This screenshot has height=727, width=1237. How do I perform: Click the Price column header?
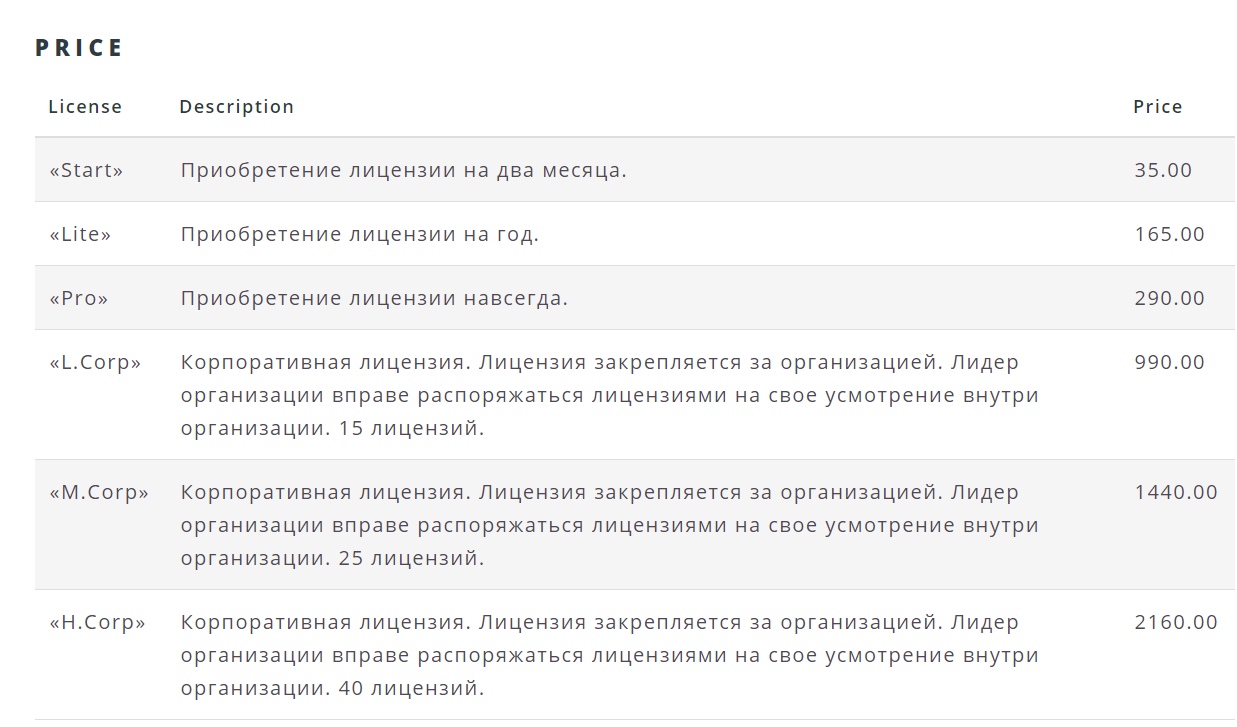[1158, 106]
